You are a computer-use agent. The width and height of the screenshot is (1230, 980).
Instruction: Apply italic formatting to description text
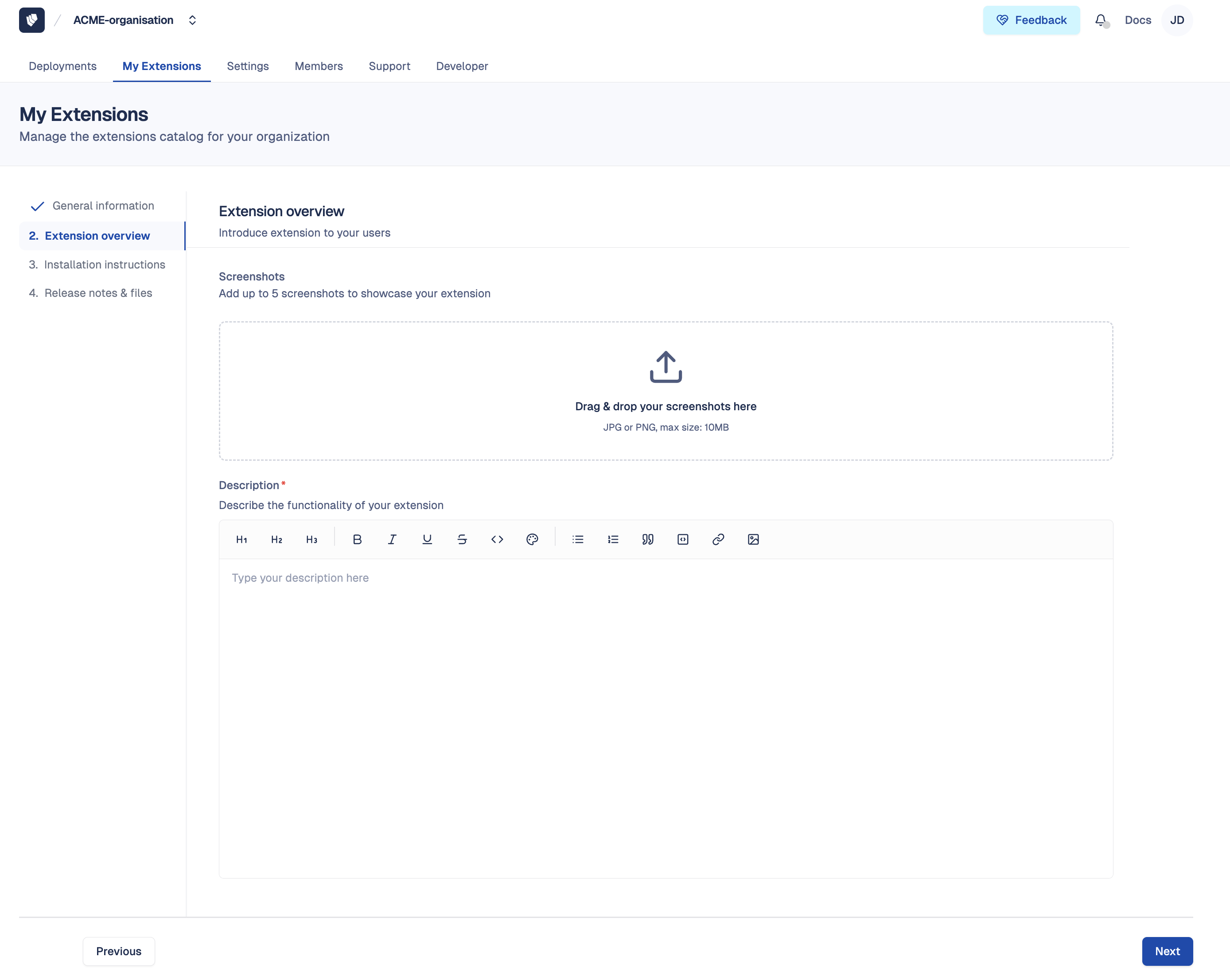(x=392, y=539)
